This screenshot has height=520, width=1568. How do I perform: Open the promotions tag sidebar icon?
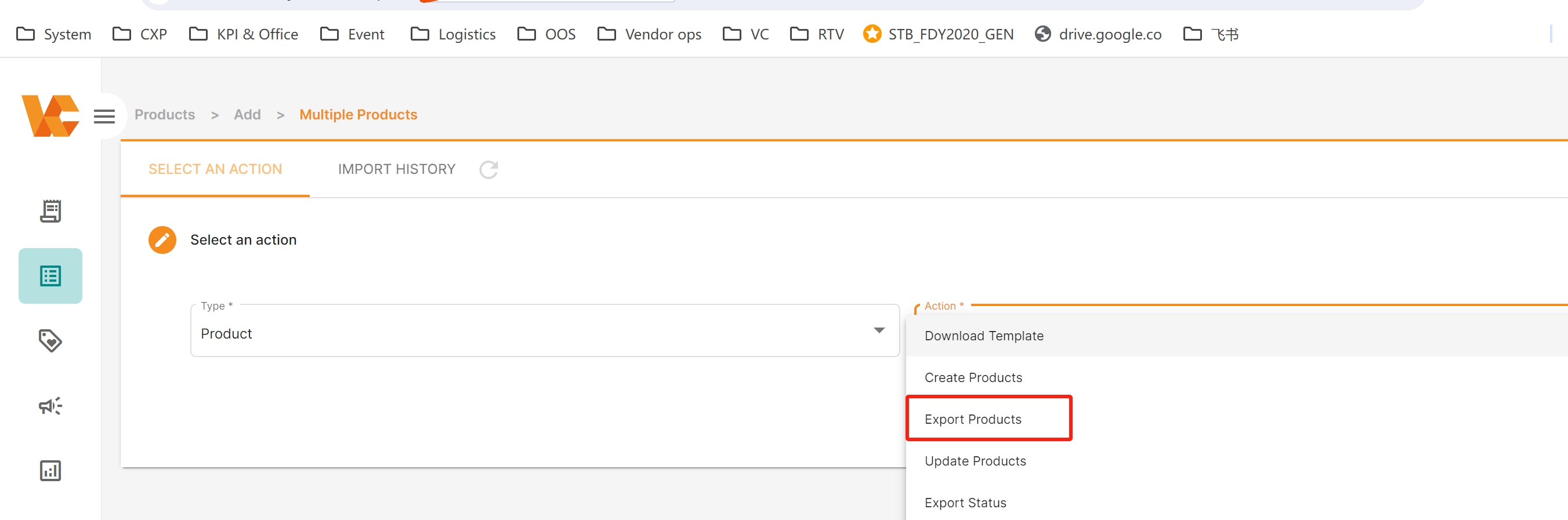tap(50, 341)
